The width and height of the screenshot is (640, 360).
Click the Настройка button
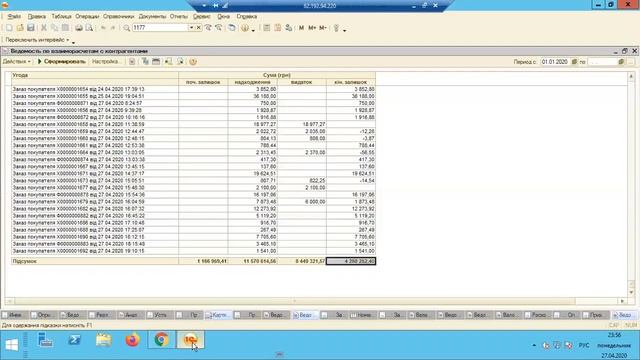(106, 62)
